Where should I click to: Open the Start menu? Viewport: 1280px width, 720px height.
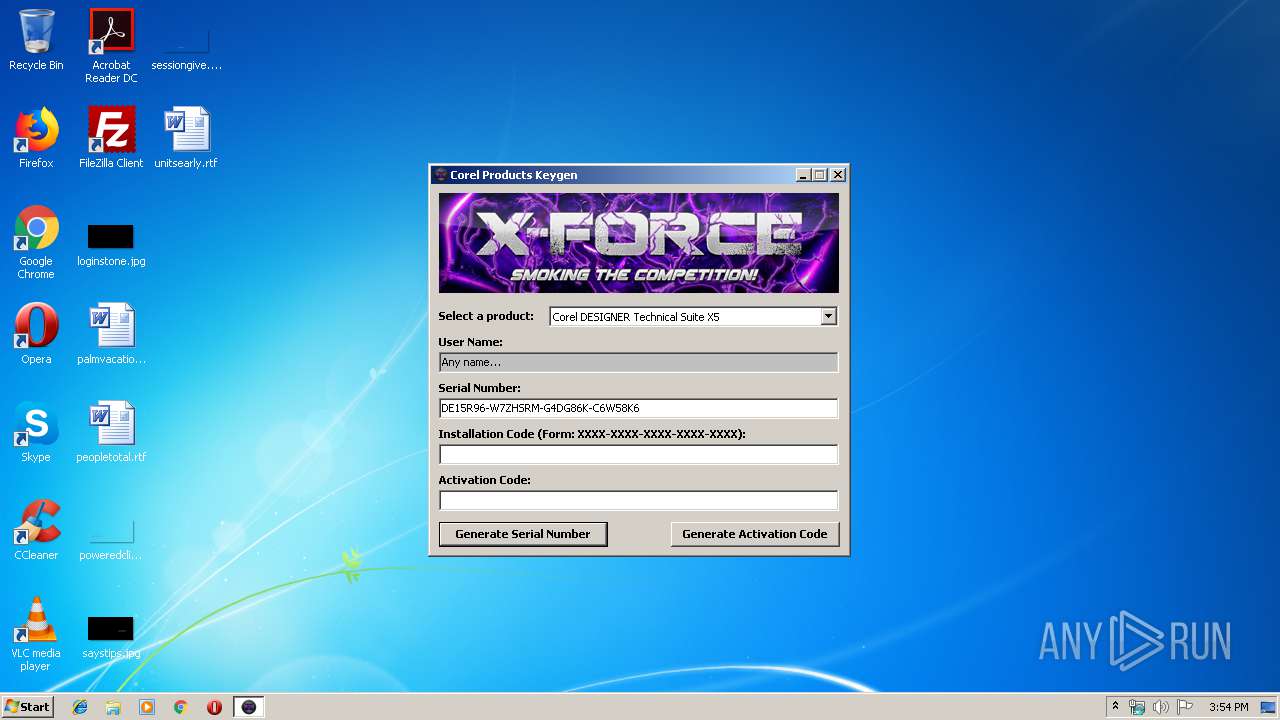(x=28, y=707)
